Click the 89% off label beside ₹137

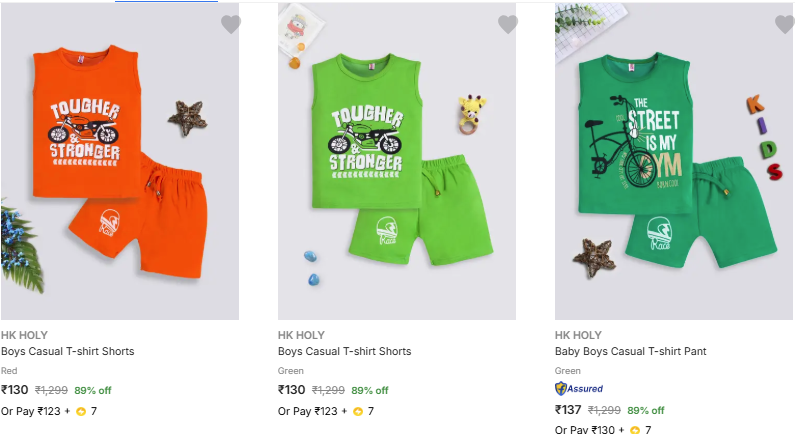tap(646, 411)
